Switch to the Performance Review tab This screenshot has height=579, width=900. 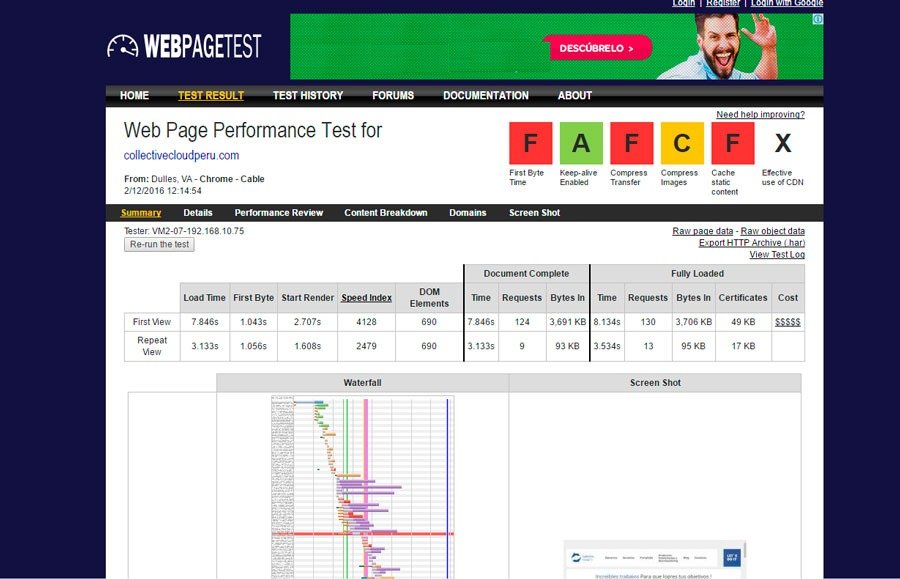coord(278,213)
